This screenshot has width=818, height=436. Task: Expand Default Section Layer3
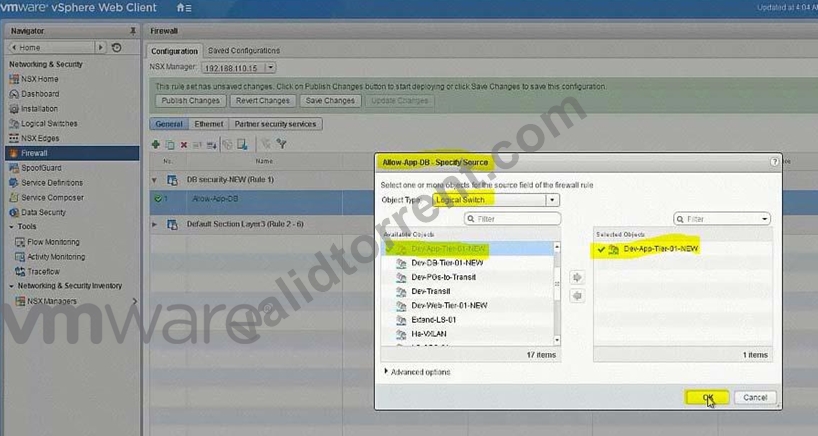154,224
